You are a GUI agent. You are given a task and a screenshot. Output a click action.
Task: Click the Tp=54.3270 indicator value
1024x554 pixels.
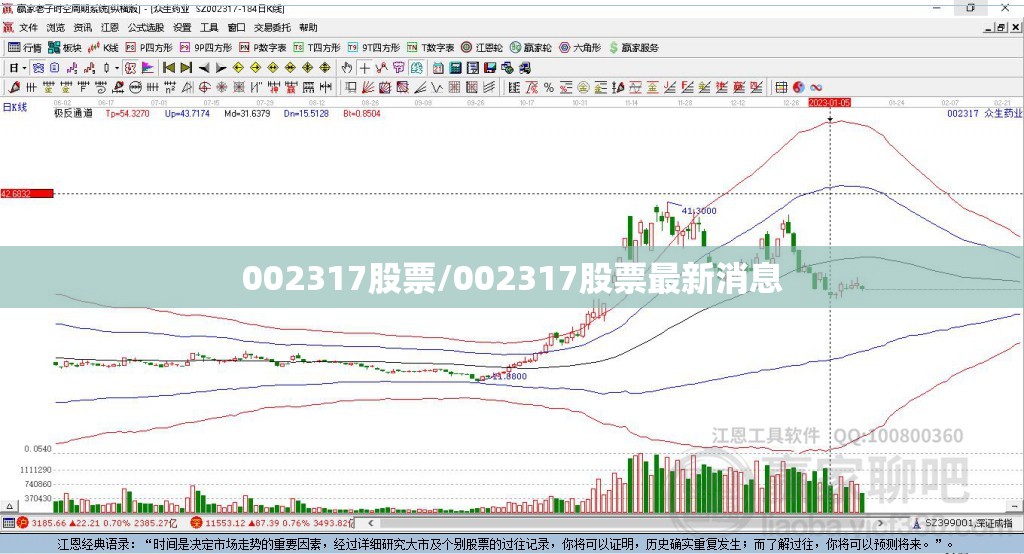(127, 114)
